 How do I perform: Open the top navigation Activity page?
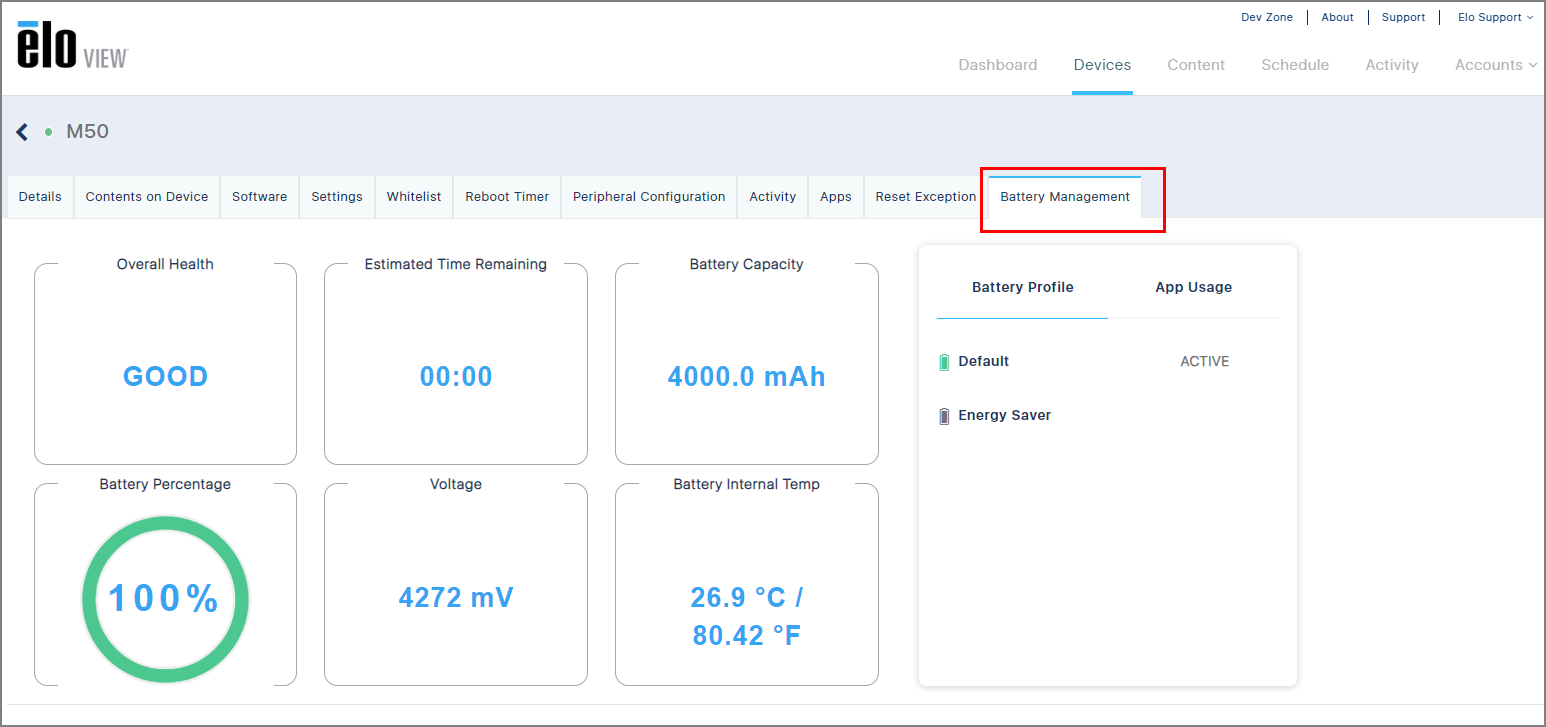(x=1392, y=65)
